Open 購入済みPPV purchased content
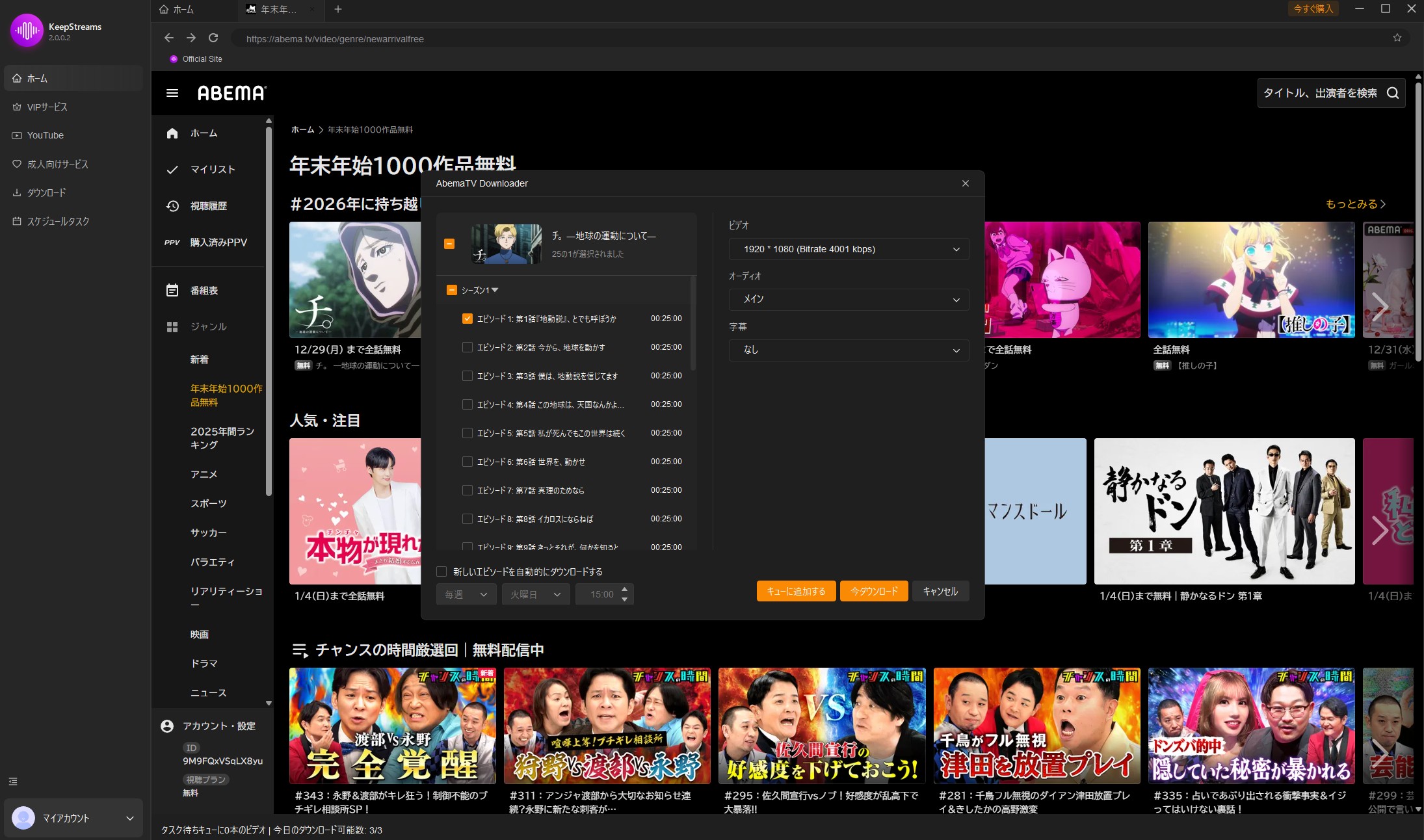Screen dimensions: 1424x840 coord(218,242)
